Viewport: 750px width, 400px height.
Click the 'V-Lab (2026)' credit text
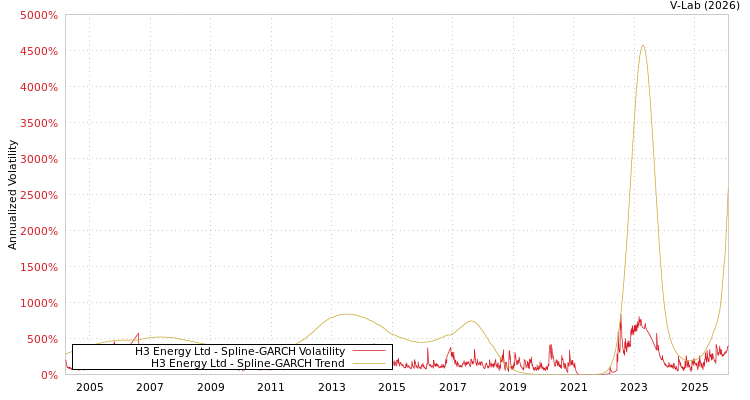click(704, 6)
